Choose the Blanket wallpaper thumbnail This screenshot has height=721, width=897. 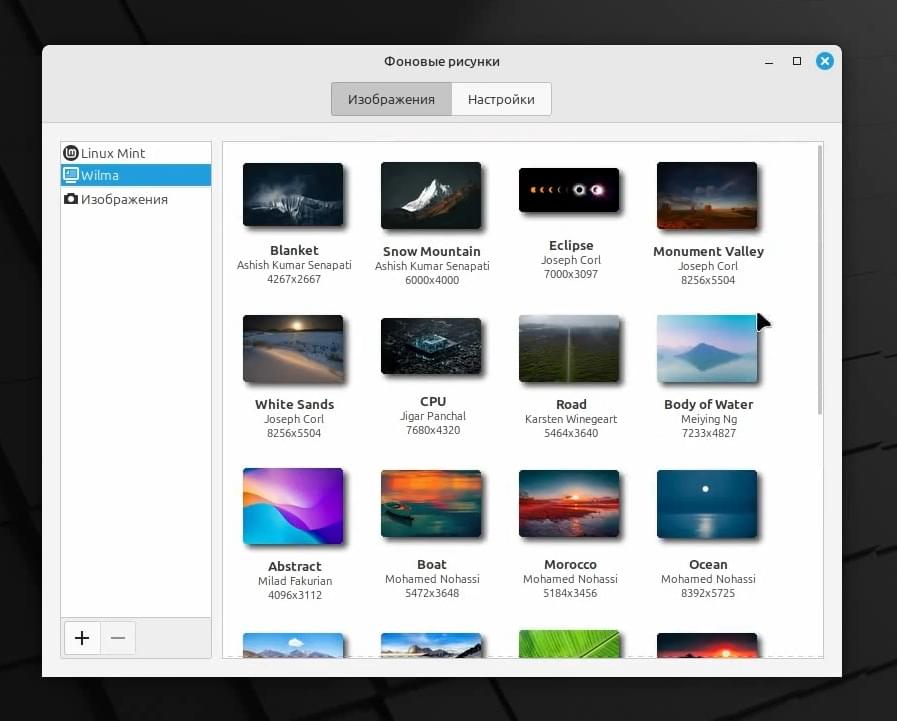pos(293,195)
